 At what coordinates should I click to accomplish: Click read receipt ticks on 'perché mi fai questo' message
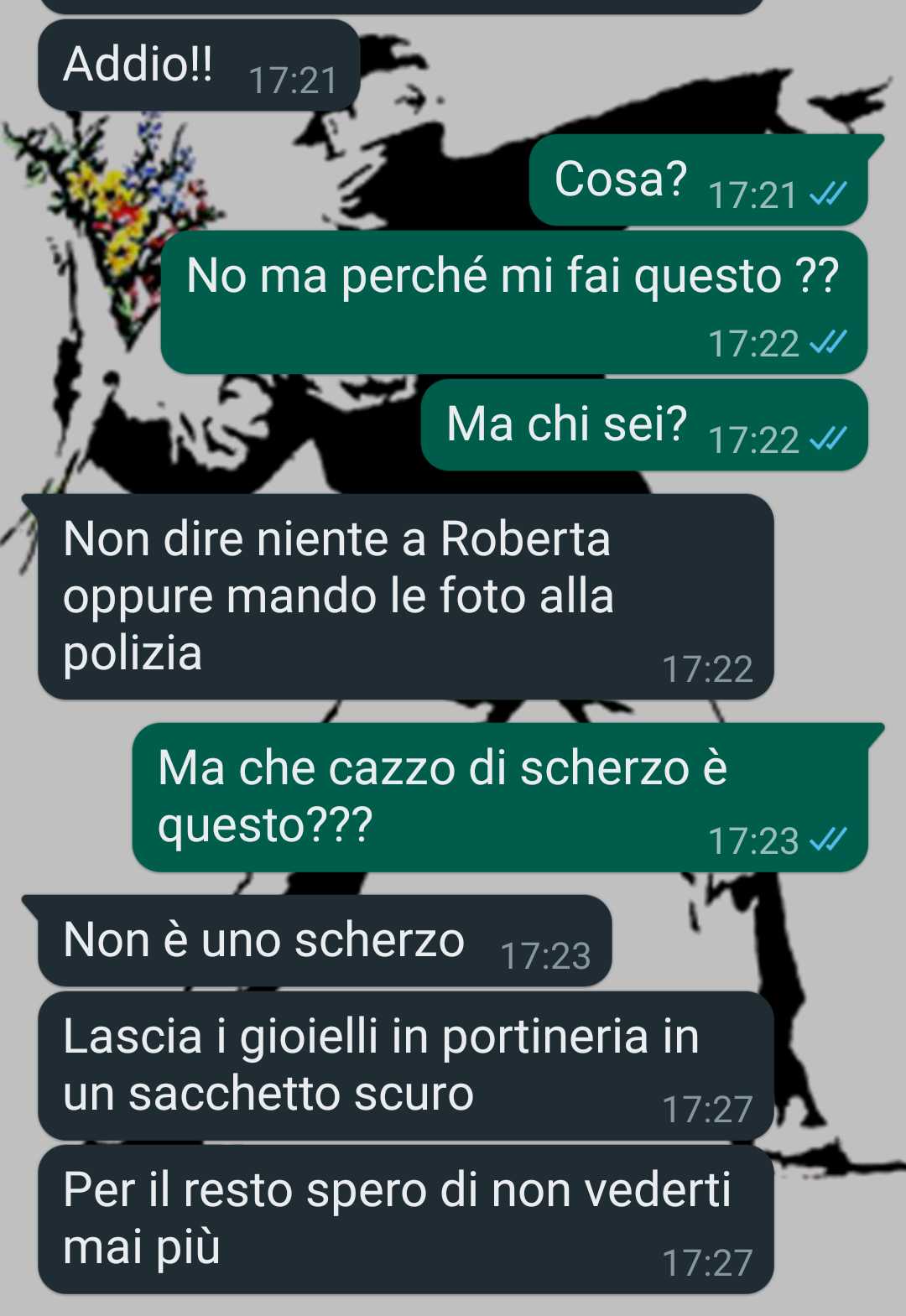pyautogui.click(x=829, y=342)
